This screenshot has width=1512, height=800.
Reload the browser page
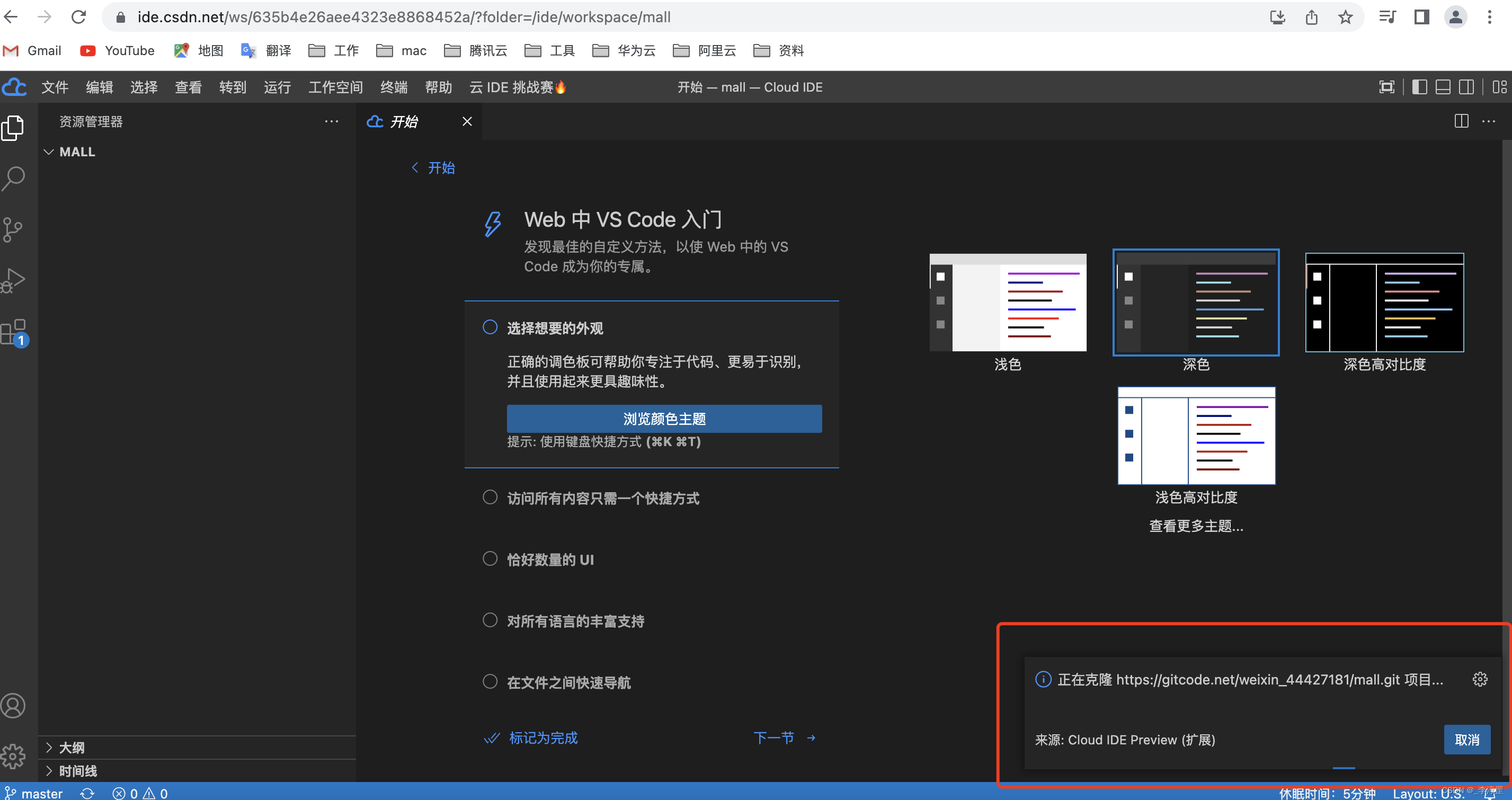[78, 17]
